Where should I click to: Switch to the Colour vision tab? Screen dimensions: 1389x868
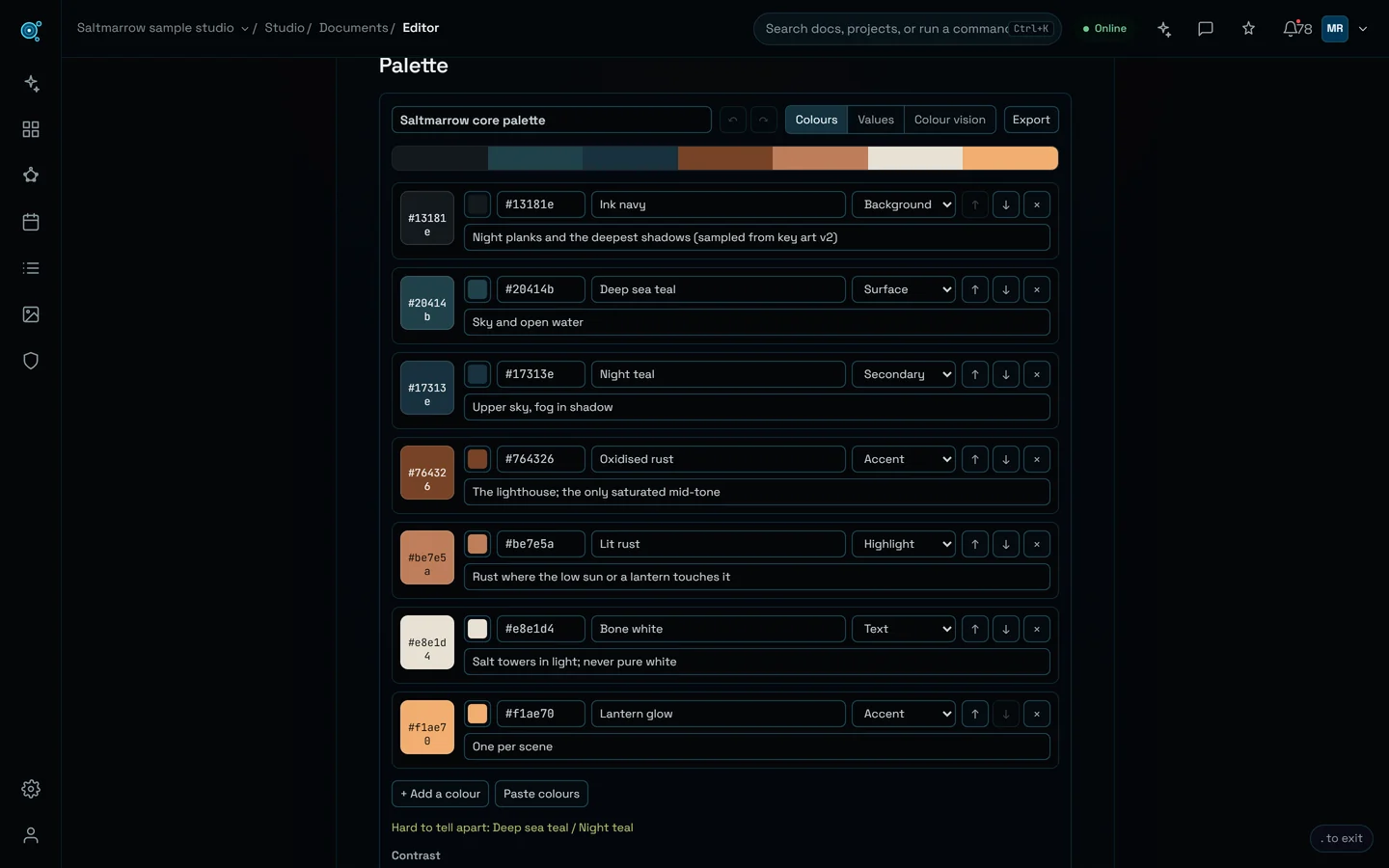[950, 120]
